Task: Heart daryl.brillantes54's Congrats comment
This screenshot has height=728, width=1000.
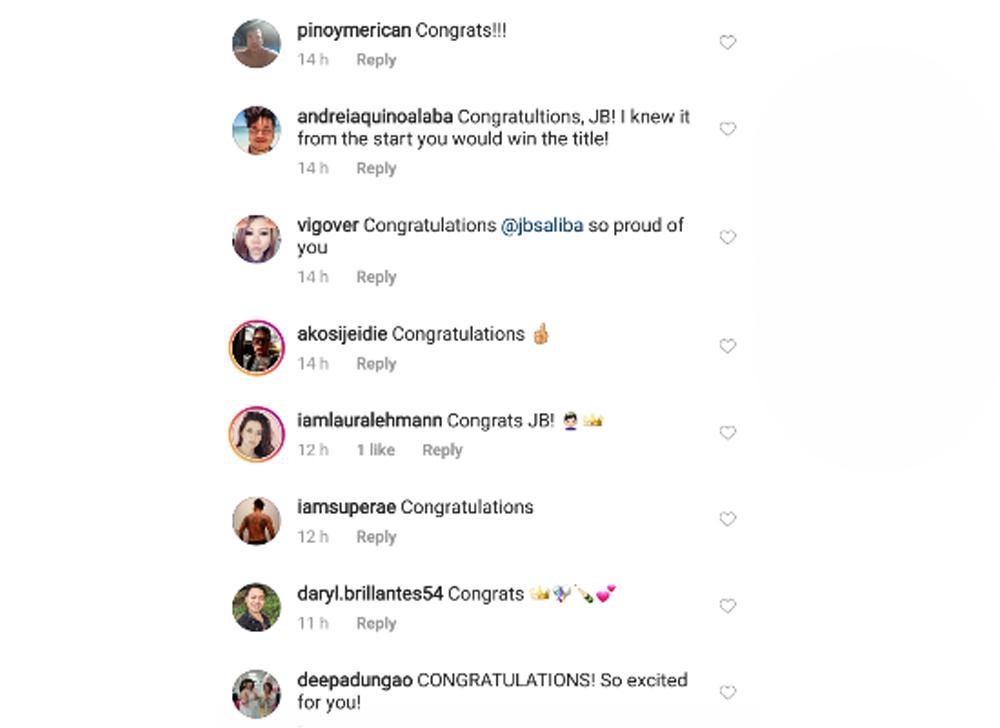Action: (x=728, y=606)
